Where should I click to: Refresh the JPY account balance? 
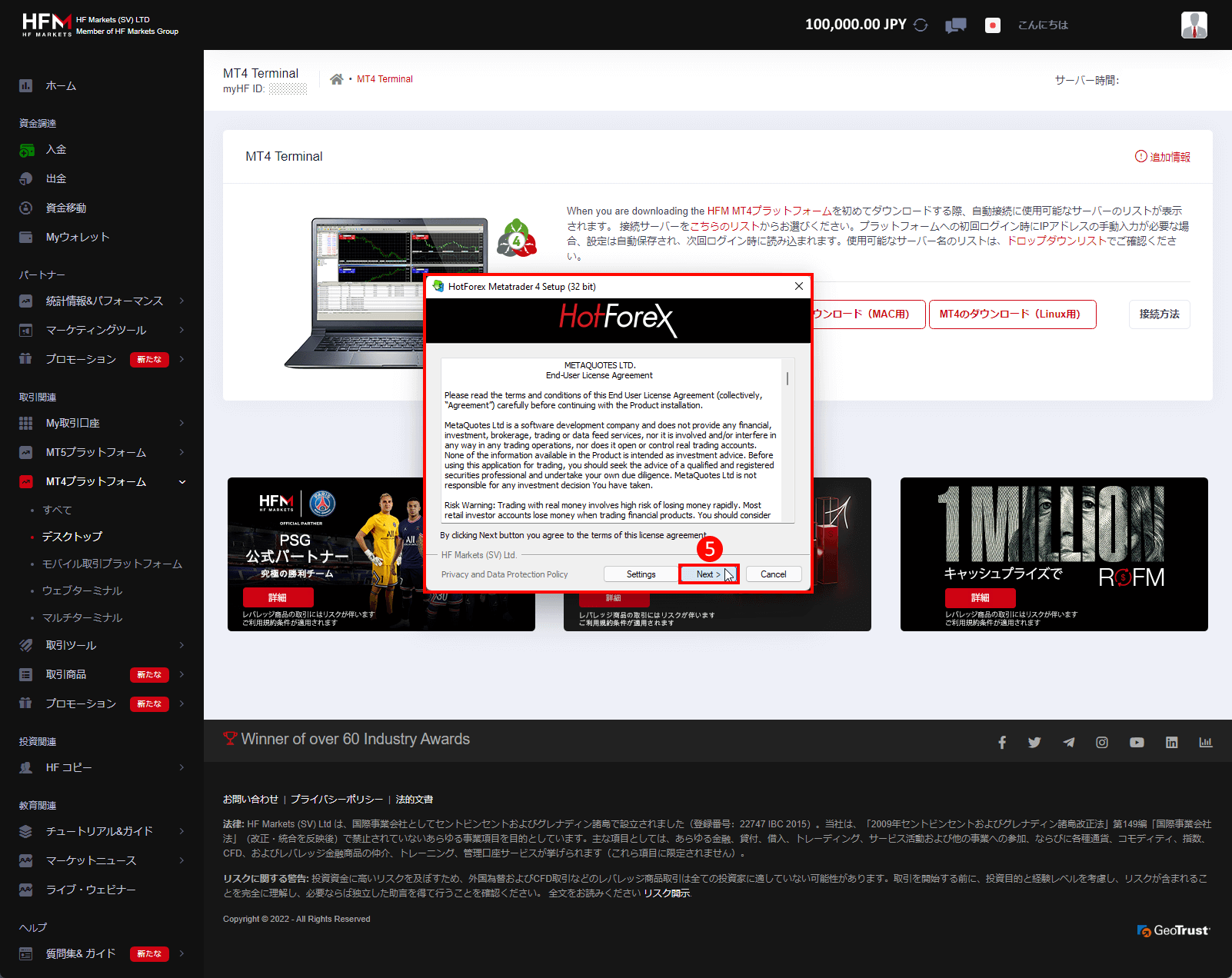point(920,24)
